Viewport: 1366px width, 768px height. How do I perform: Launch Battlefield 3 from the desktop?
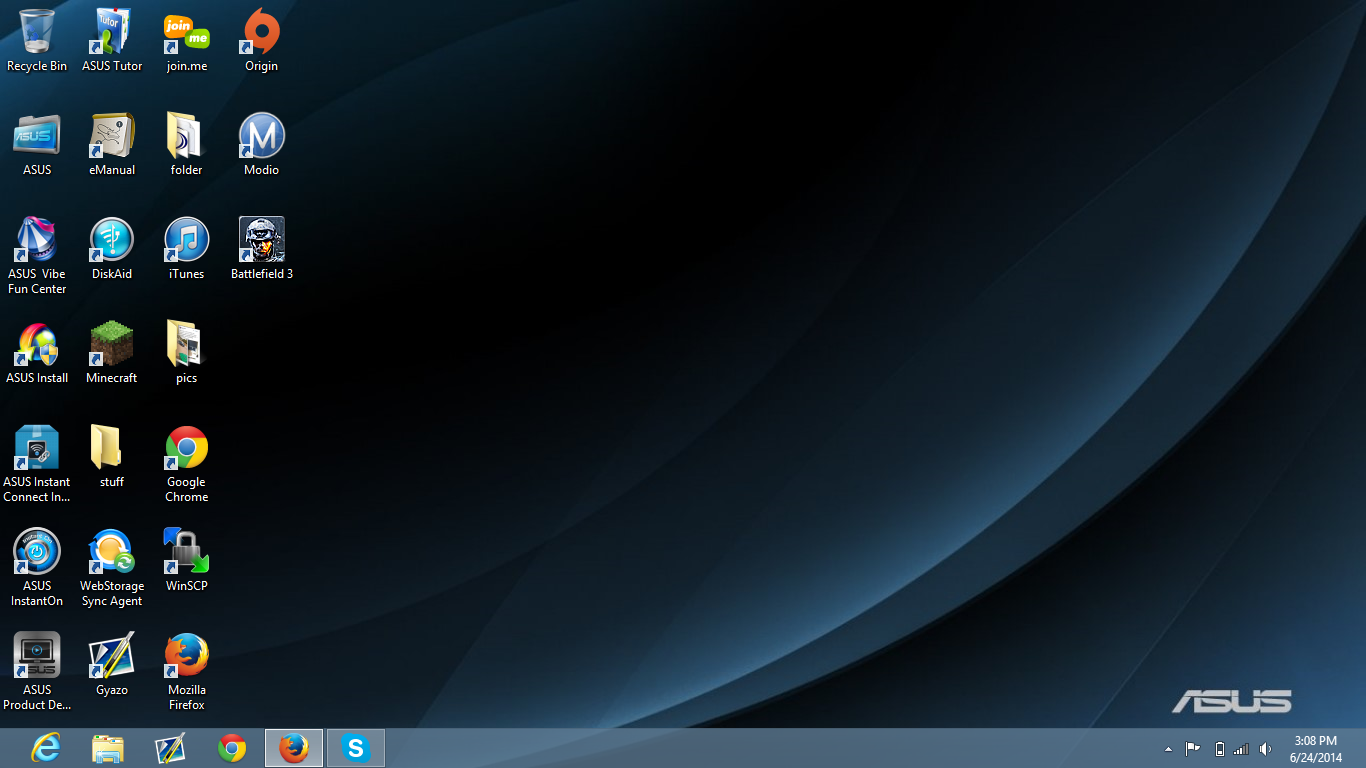[262, 248]
